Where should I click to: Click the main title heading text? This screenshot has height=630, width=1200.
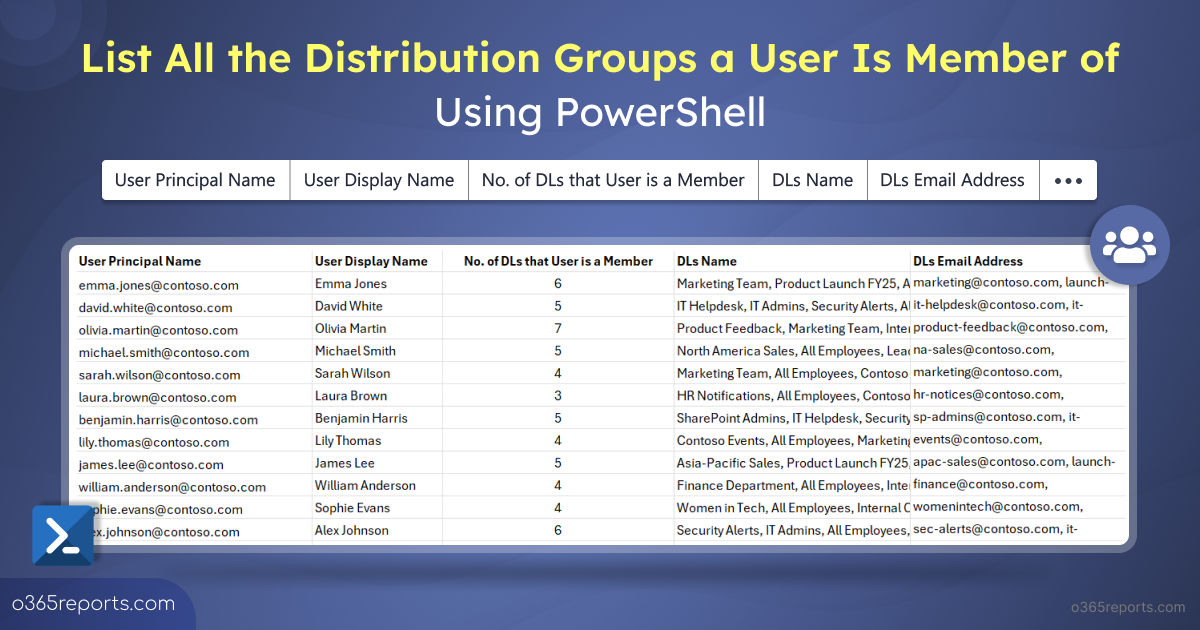pyautogui.click(x=600, y=59)
